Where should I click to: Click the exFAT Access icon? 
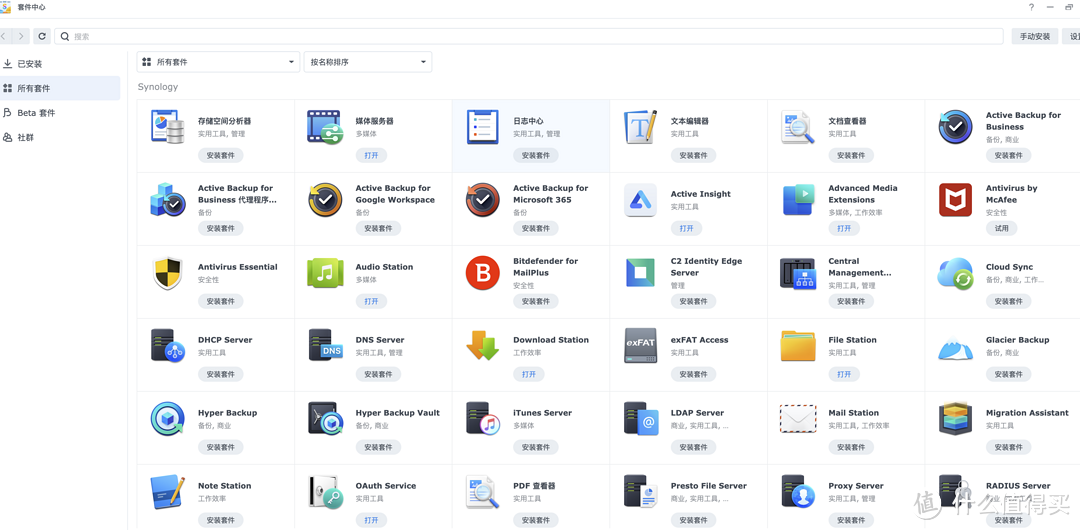[x=641, y=346]
